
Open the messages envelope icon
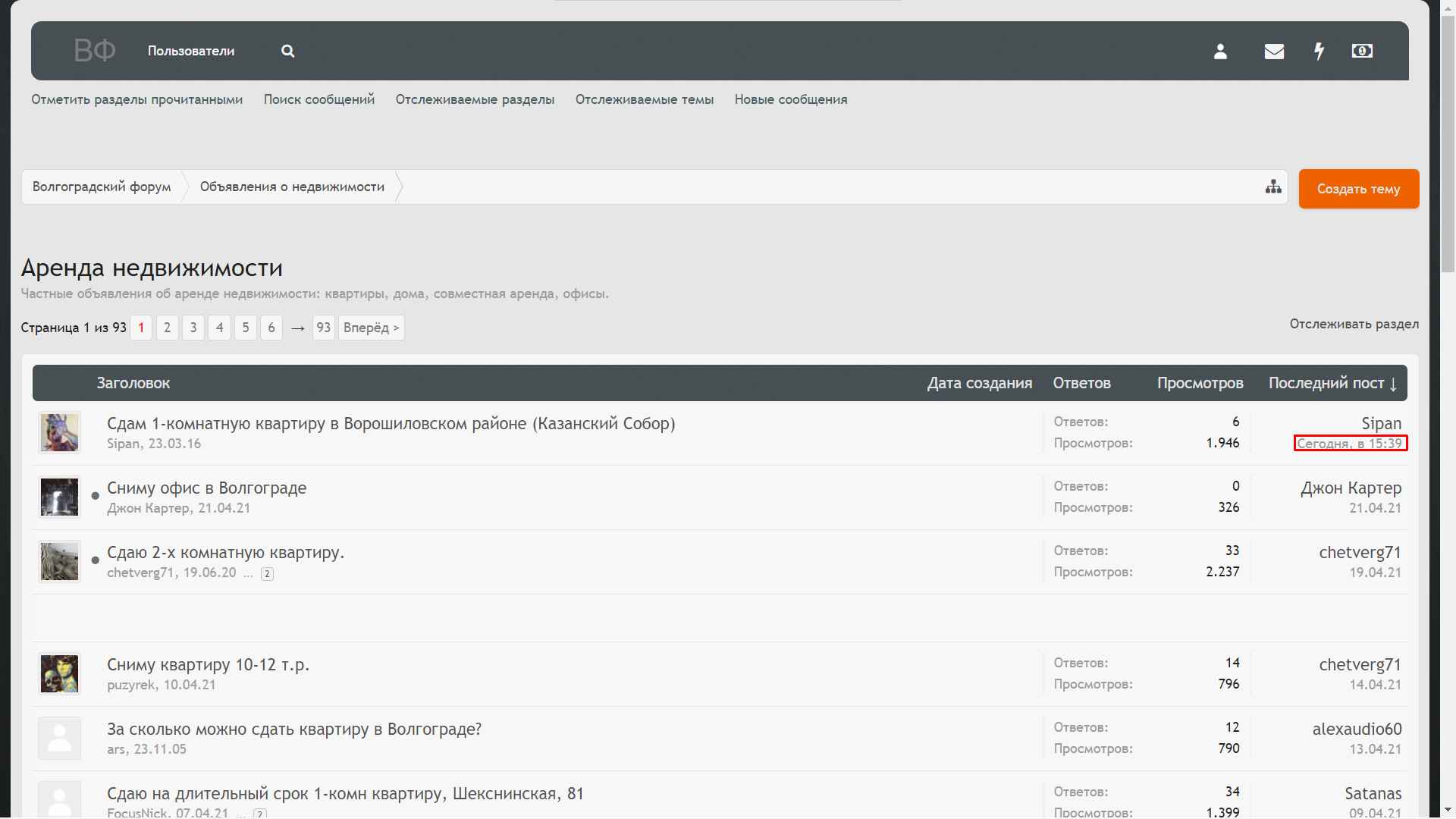coord(1274,51)
